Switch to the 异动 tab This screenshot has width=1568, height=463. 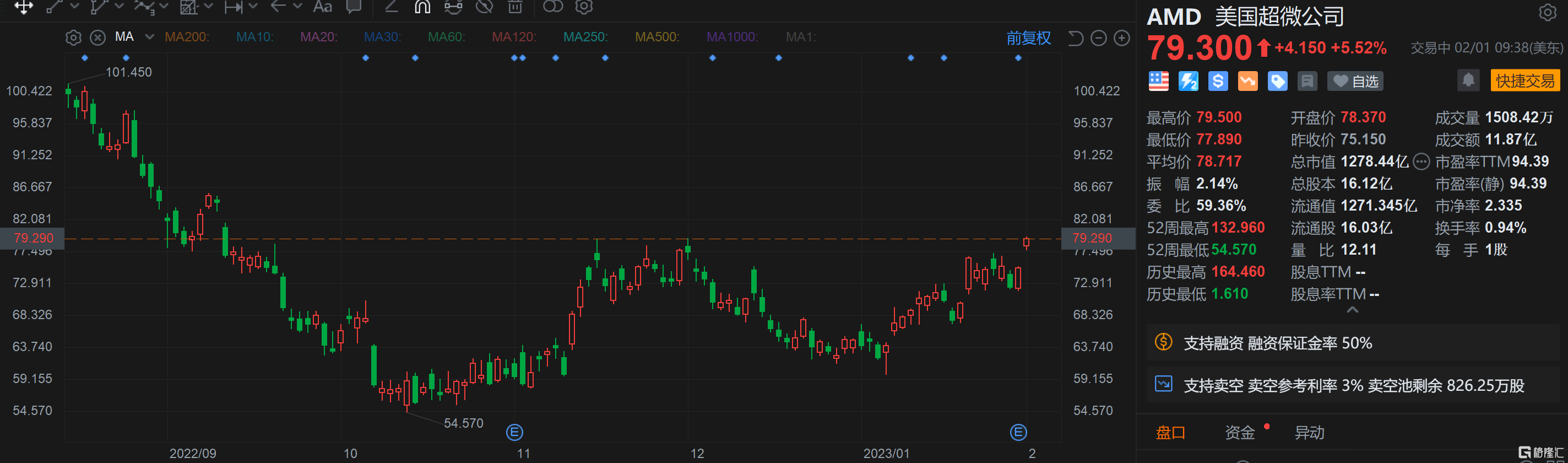pos(1309,433)
